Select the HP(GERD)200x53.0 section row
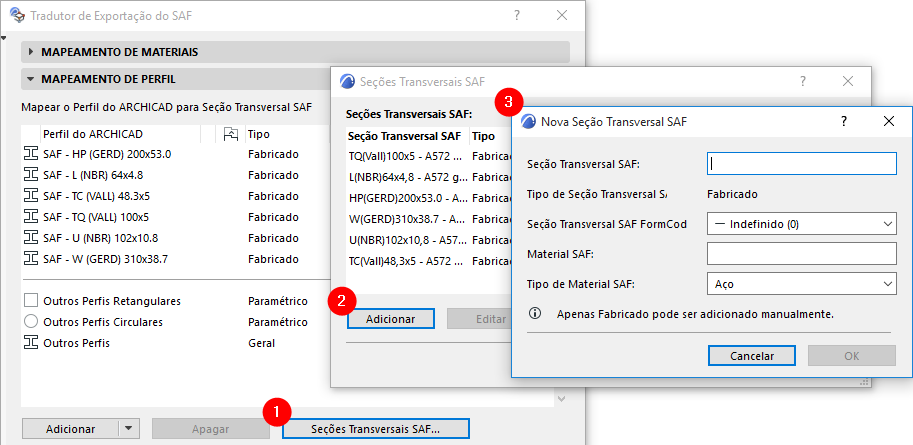Viewport: 913px width, 445px height. pos(428,198)
